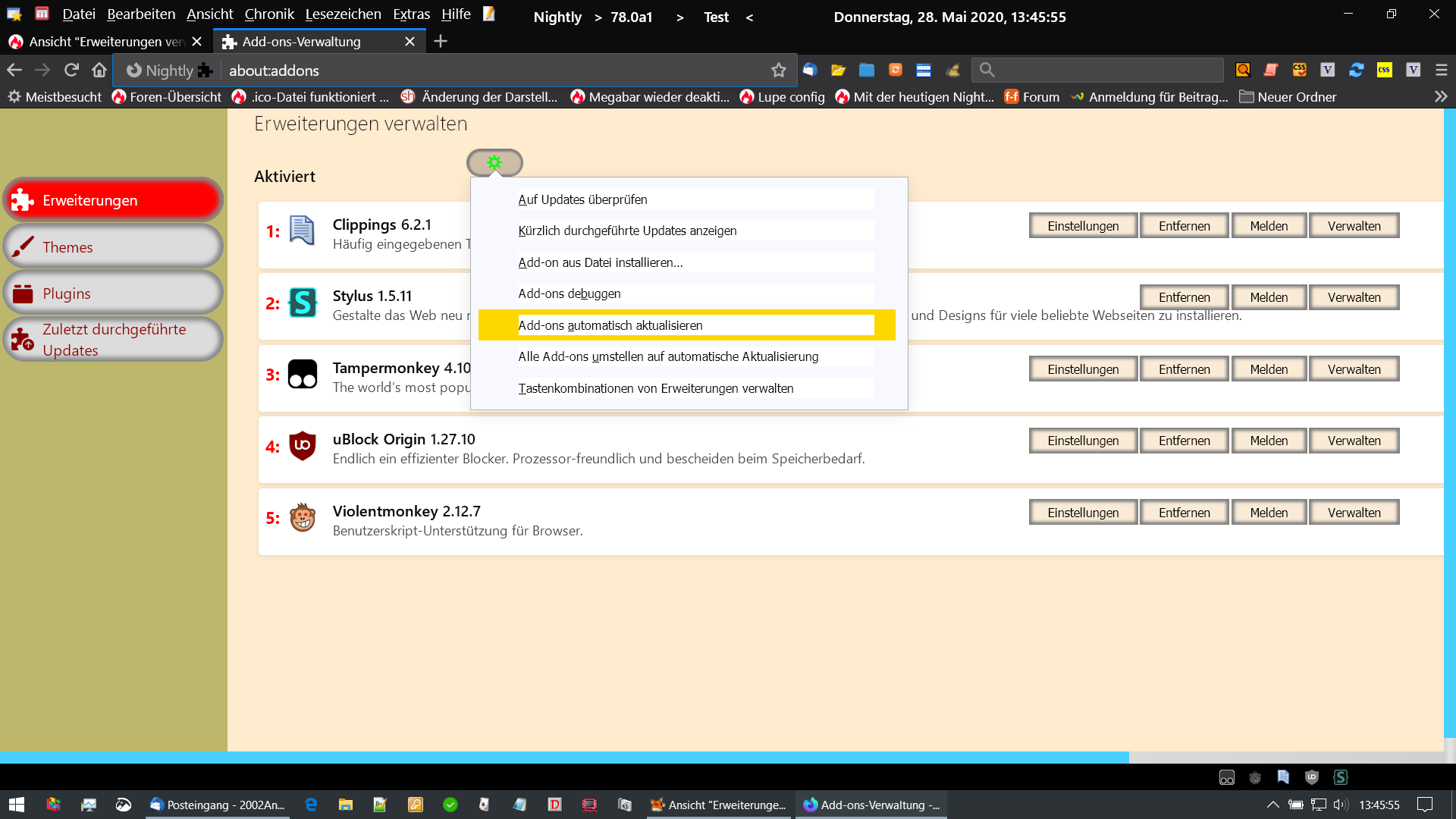Select Alle Add-ons umstellen auf automatische Aktualisierung
Viewport: 1456px width, 819px height.
pyautogui.click(x=668, y=356)
